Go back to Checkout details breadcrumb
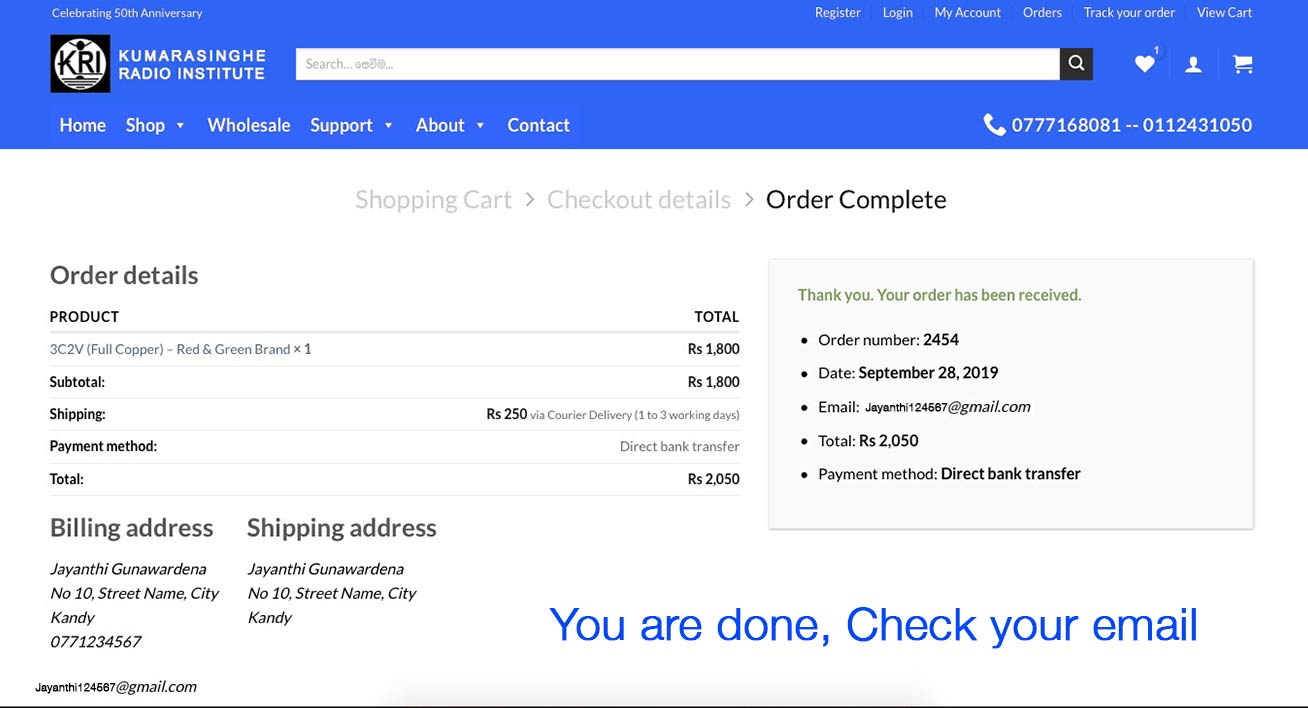This screenshot has height=708, width=1308. coord(639,200)
